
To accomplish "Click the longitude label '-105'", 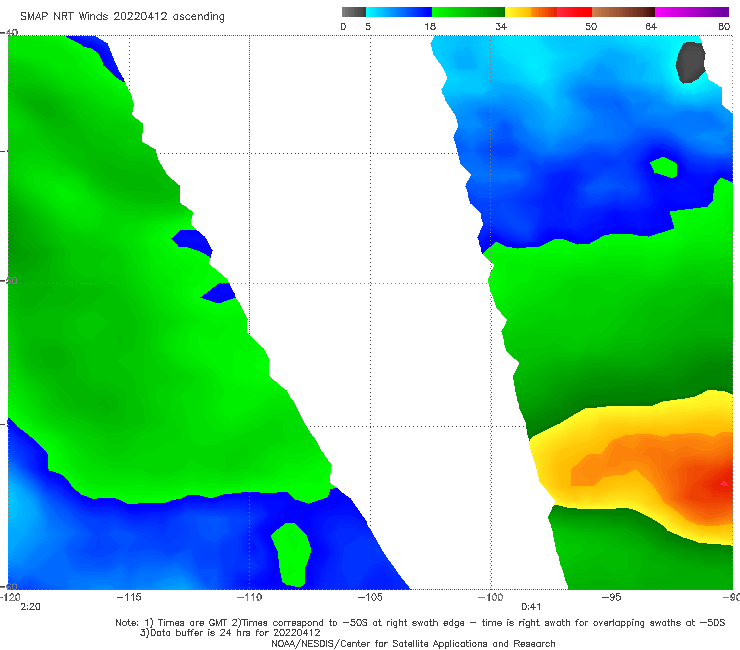I will click(x=370, y=597).
